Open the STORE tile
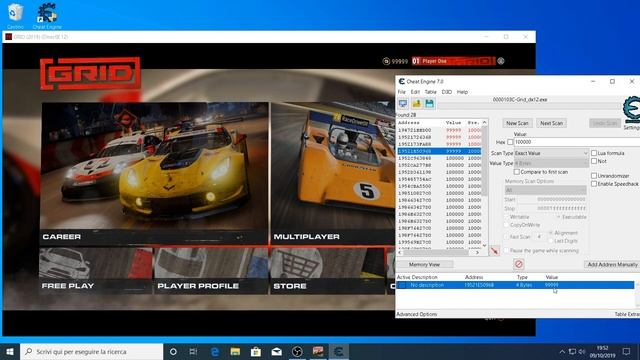 [x=327, y=271]
